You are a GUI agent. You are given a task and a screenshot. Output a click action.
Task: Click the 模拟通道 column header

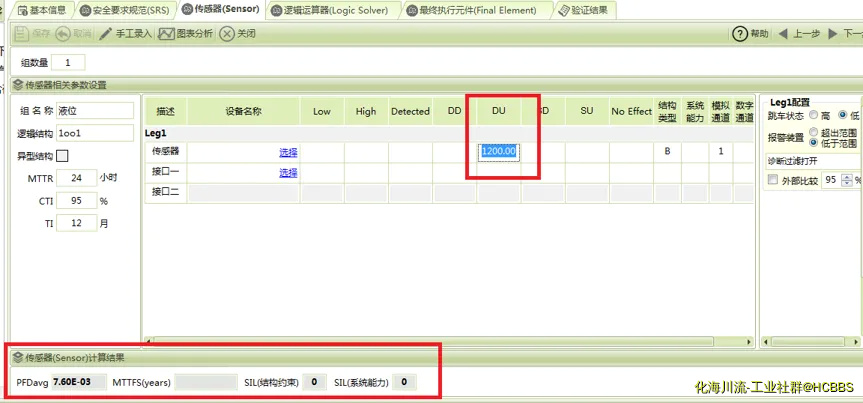click(x=721, y=111)
